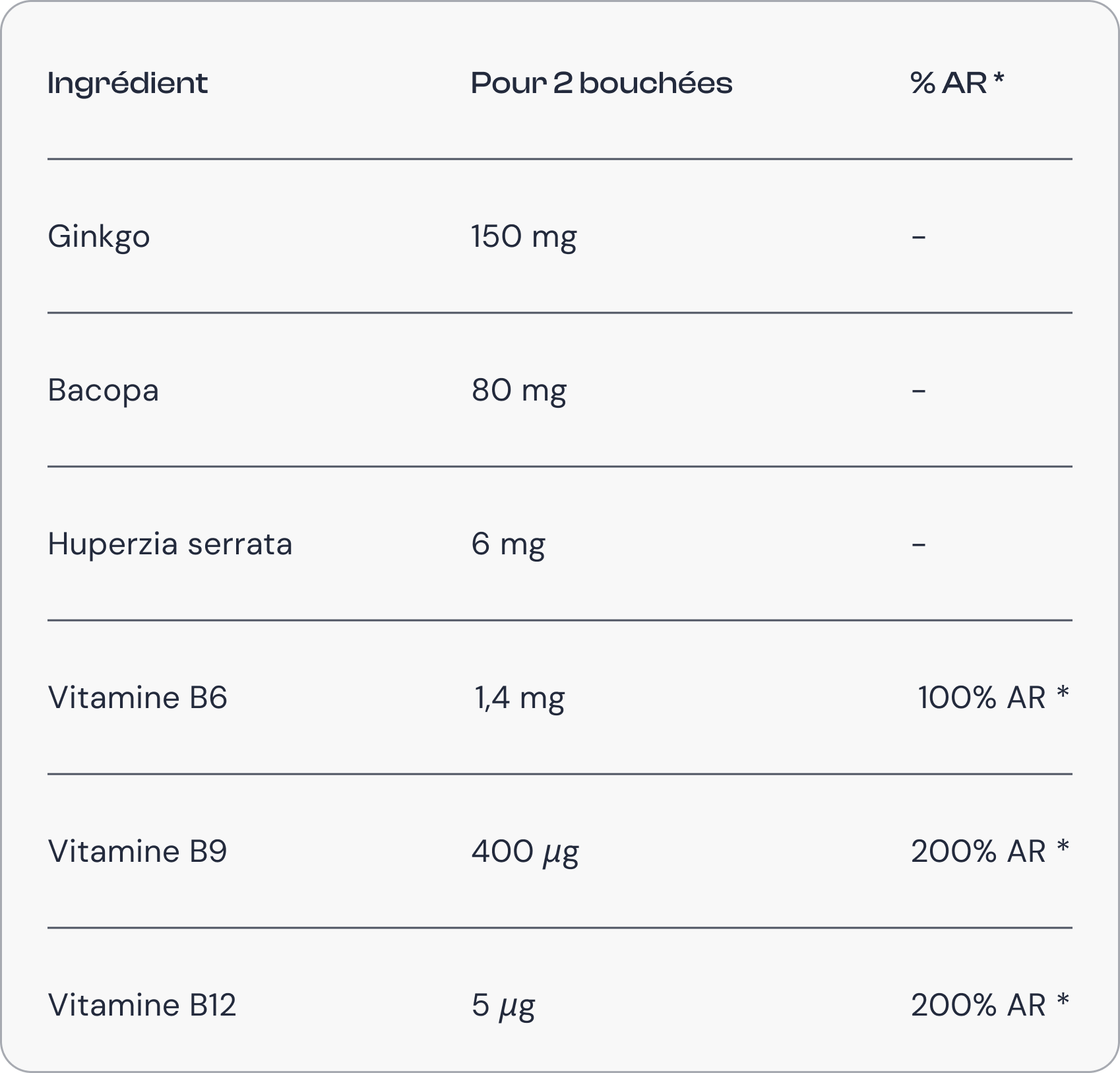Click the dash in the Bacopa row
Viewport: 1120px width, 1073px height.
point(919,390)
